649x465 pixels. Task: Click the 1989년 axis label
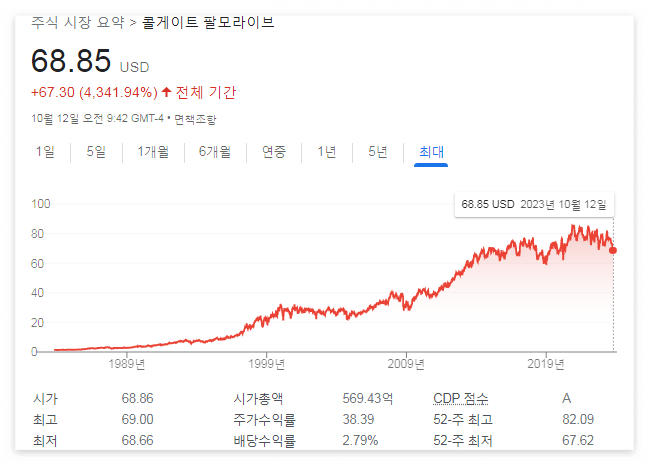coord(127,364)
